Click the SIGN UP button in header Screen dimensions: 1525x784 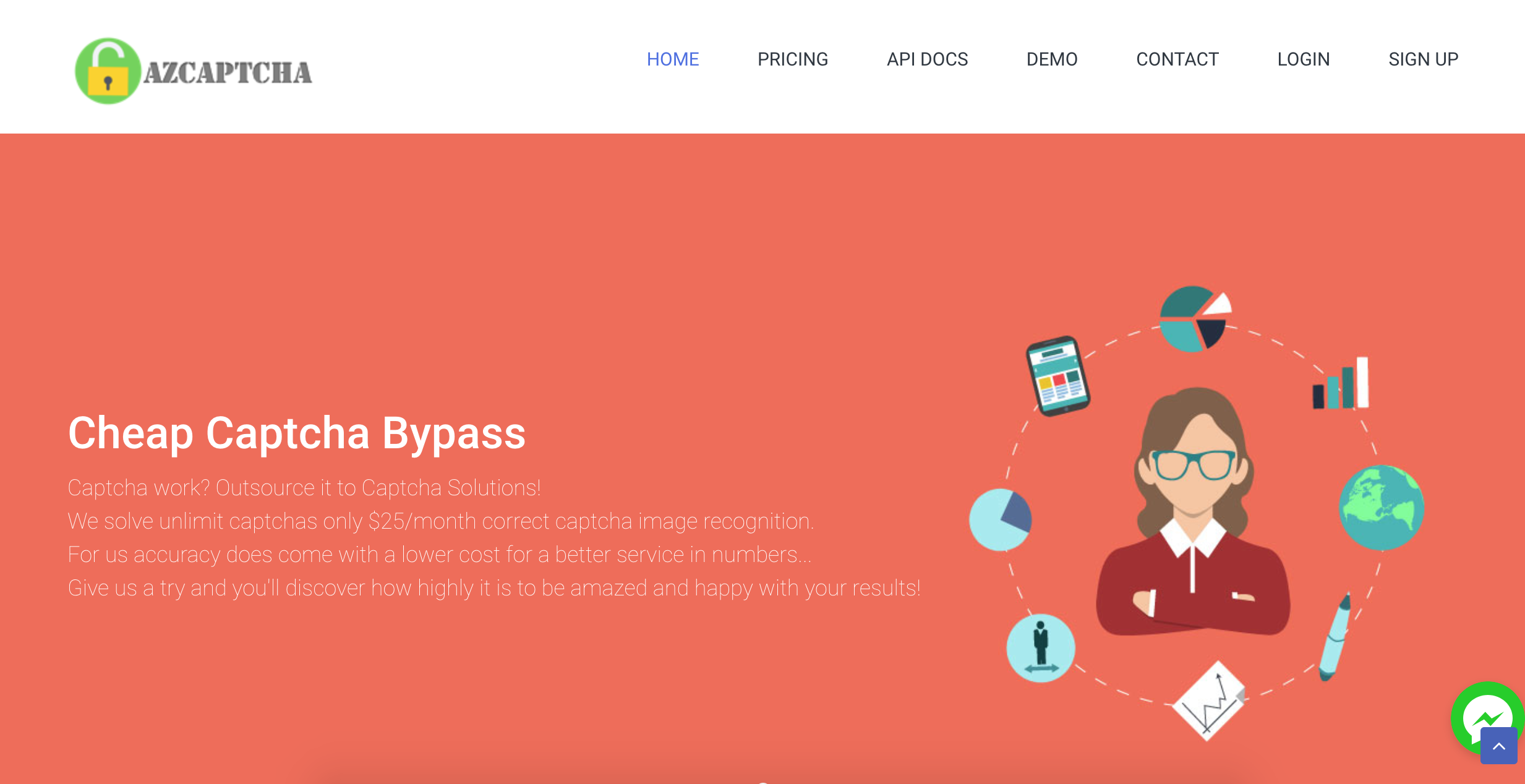(x=1422, y=59)
